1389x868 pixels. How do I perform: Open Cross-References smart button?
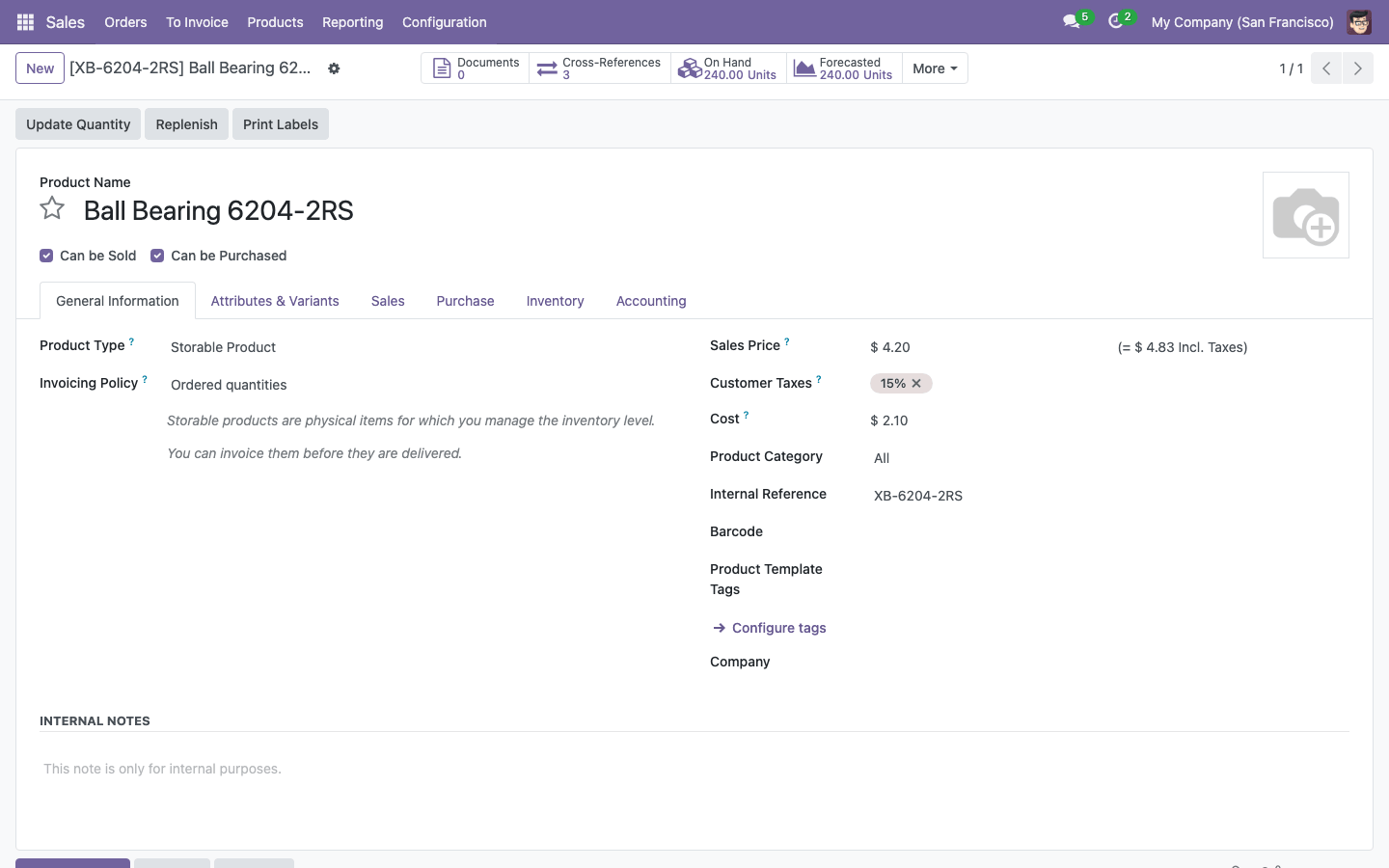pos(600,68)
